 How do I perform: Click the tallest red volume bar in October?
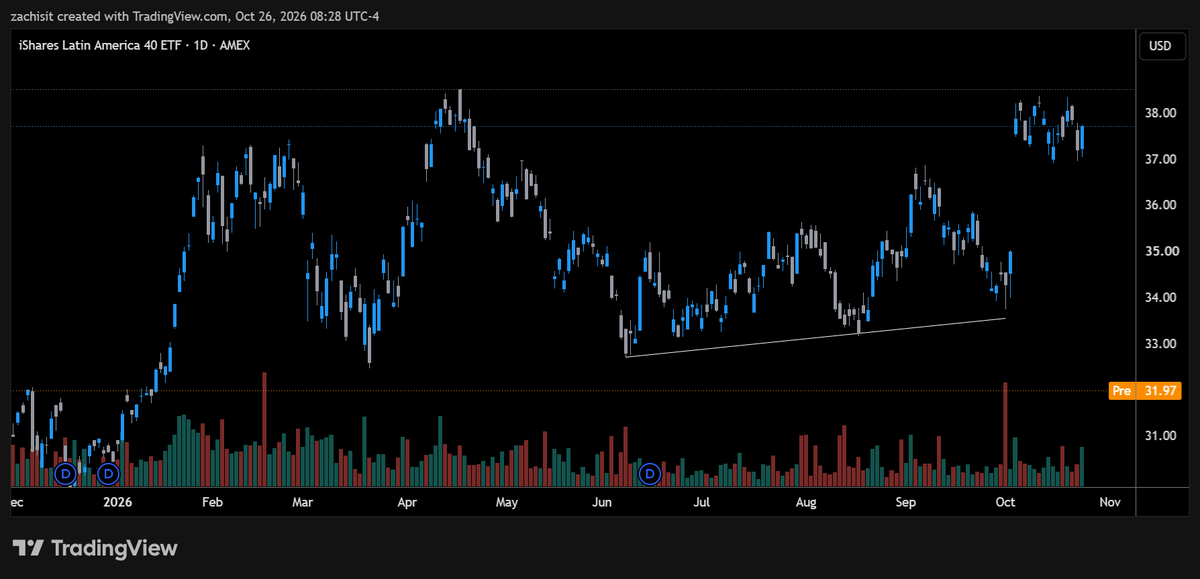(1005, 434)
